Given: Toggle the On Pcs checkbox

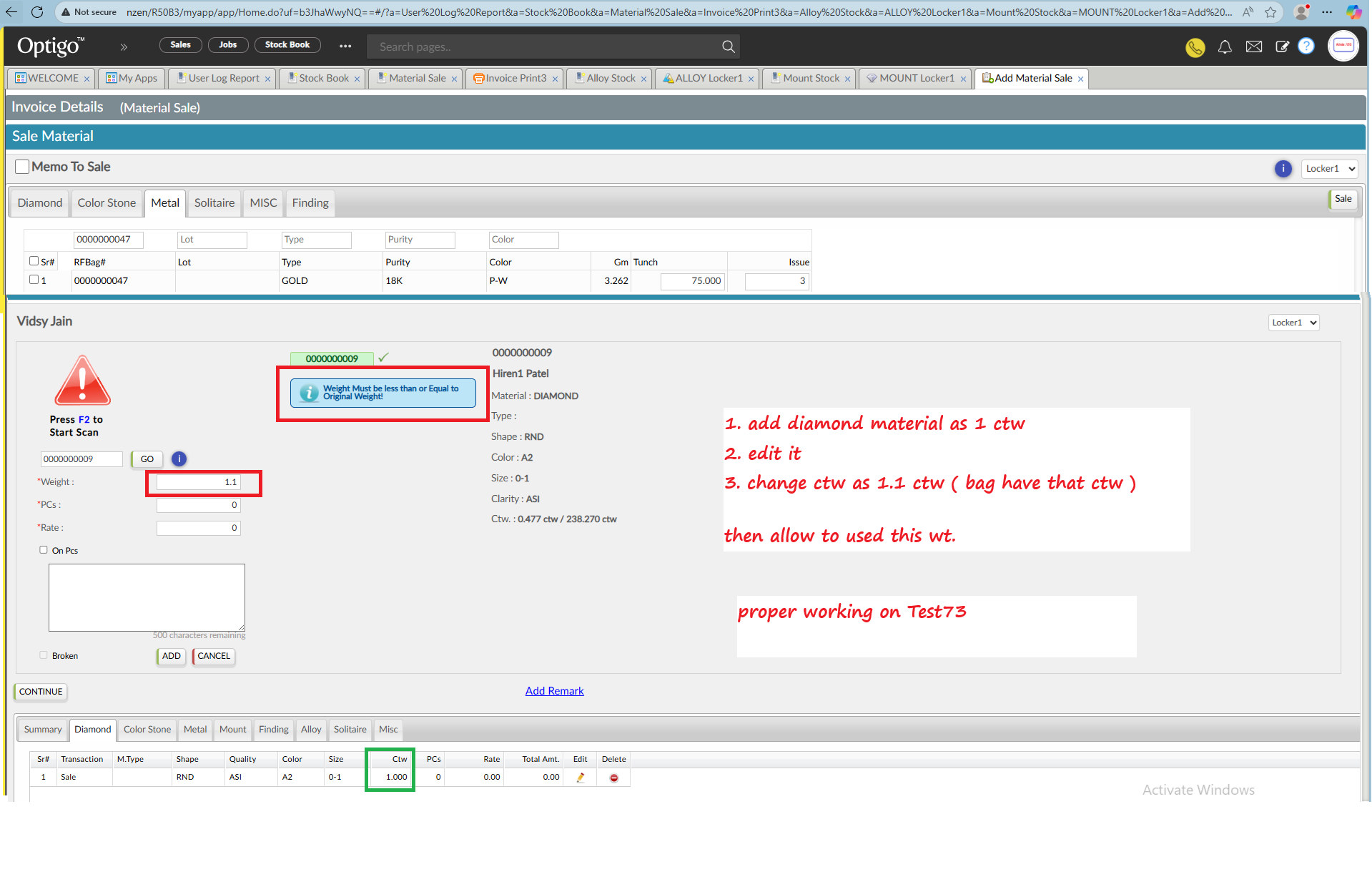Looking at the screenshot, I should (x=44, y=550).
